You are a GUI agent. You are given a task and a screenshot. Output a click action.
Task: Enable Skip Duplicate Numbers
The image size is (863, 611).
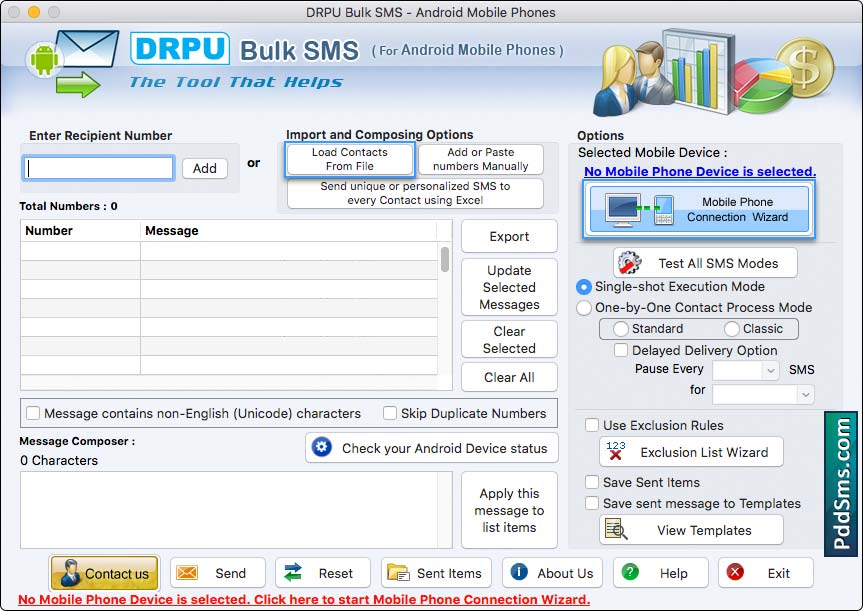click(x=390, y=413)
